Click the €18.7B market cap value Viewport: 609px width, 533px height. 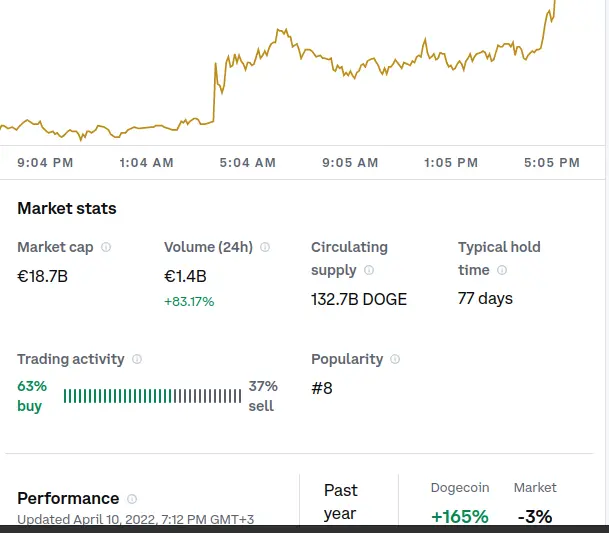(x=43, y=277)
